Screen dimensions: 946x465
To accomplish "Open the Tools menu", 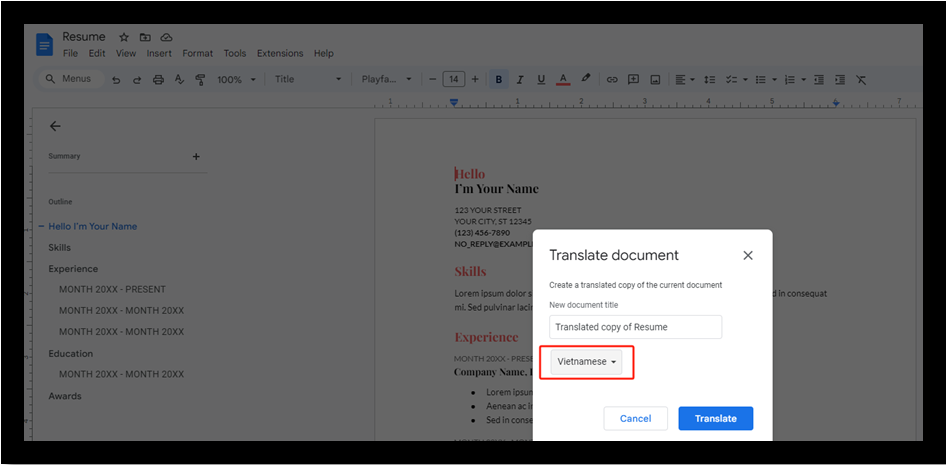I will [235, 53].
